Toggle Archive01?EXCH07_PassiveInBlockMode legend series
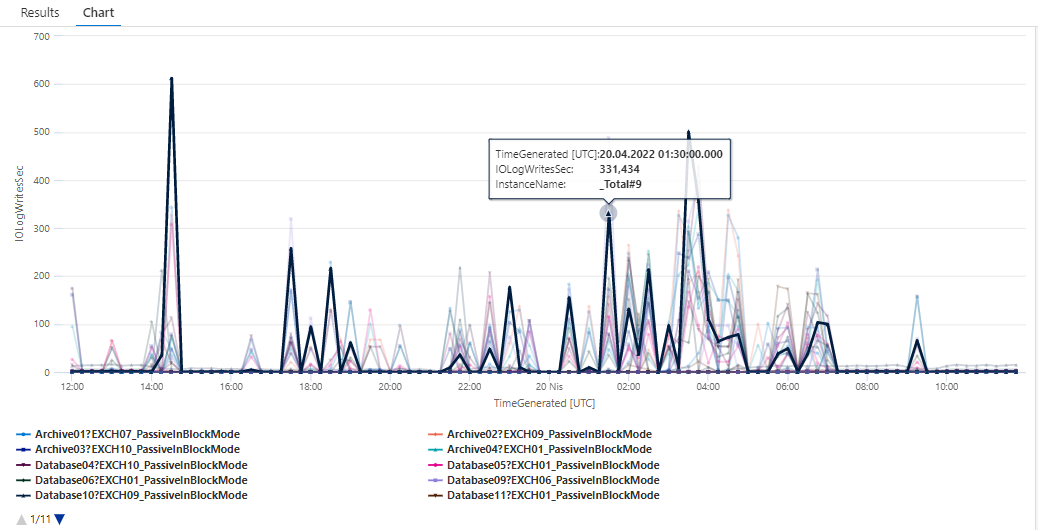This screenshot has width=1038, height=530. 128,435
